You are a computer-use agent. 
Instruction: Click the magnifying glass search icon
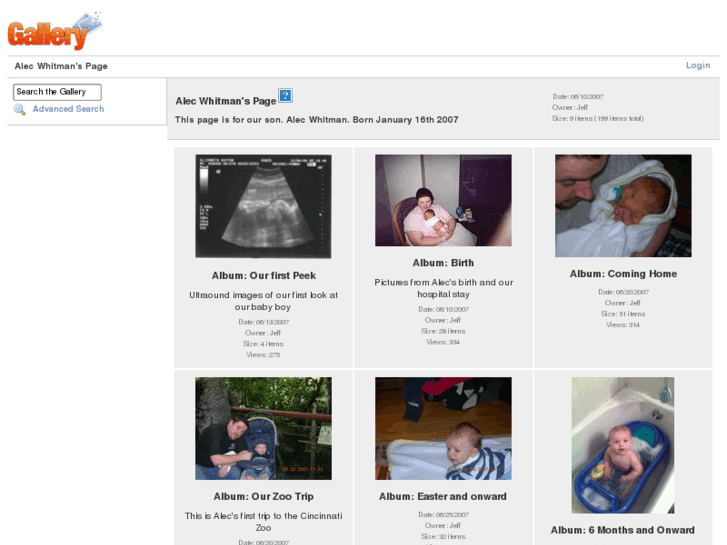point(19,109)
